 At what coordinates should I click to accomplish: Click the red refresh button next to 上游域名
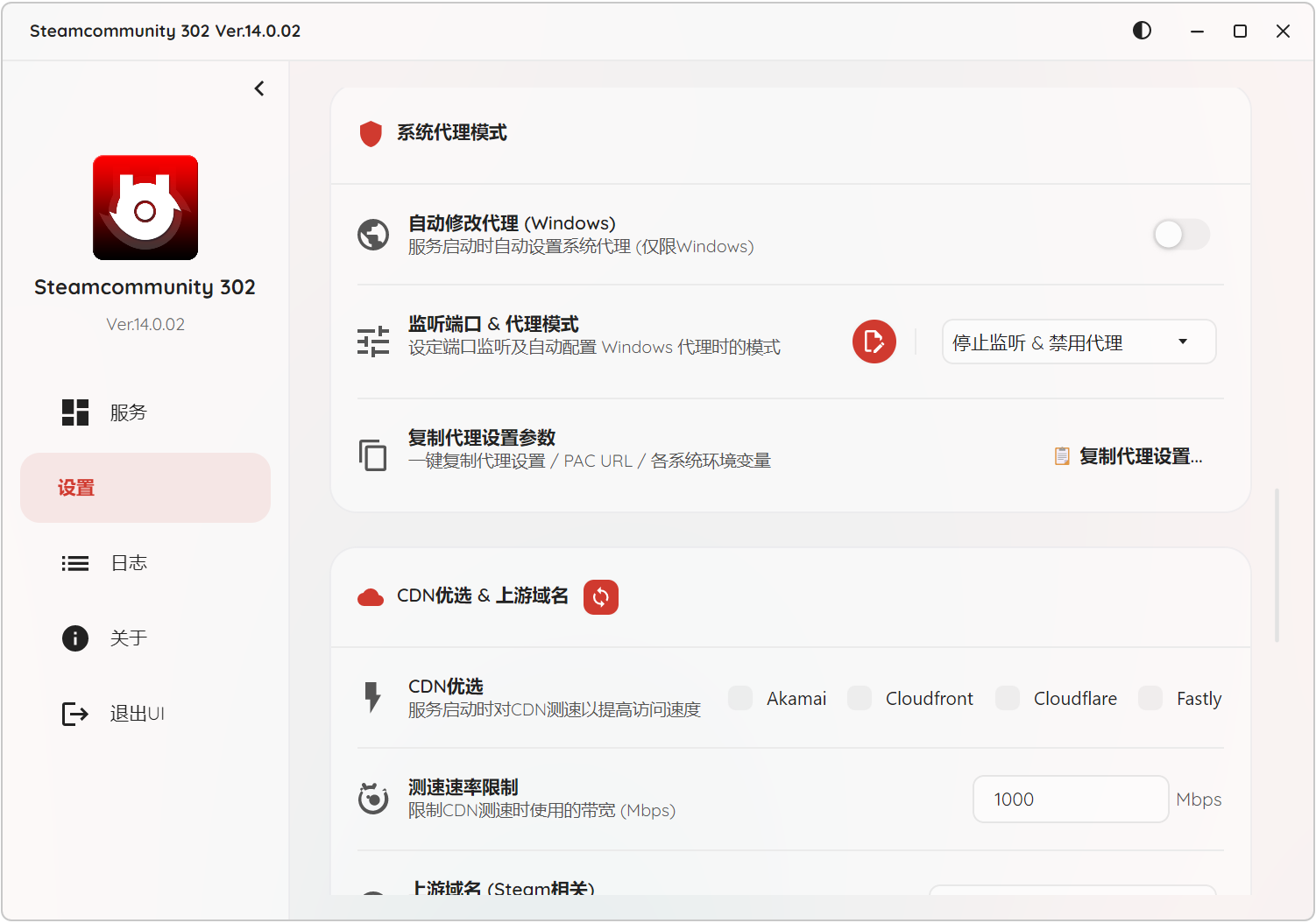click(601, 597)
